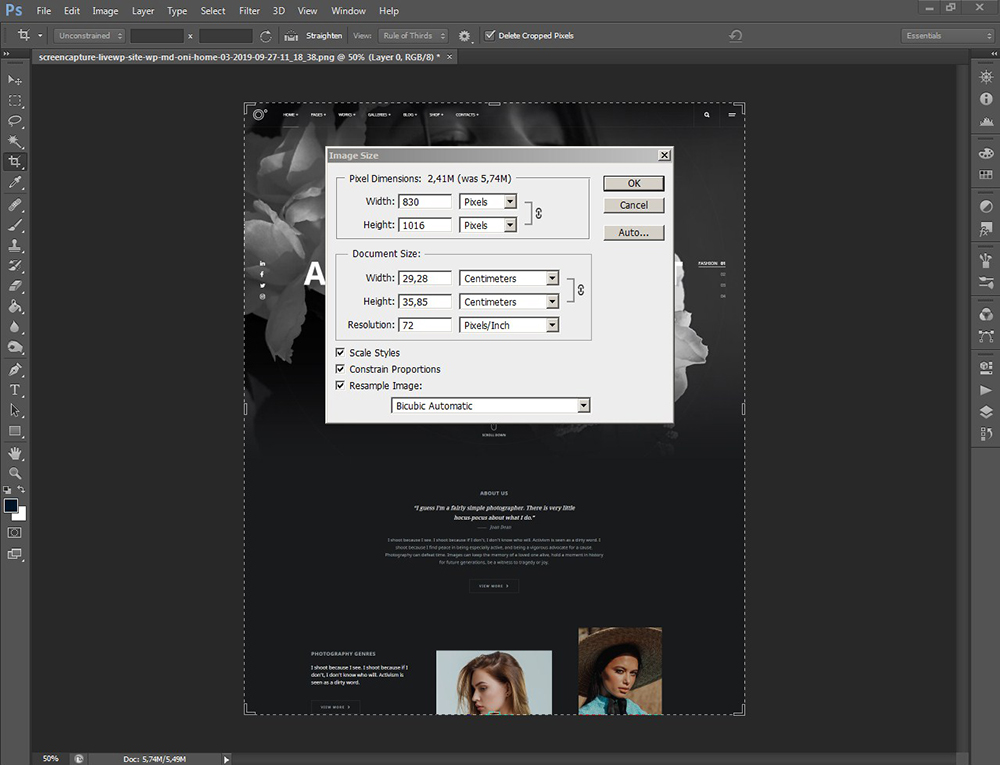Screen dimensions: 1000x765
Task: Open the Bicubic Automatic resample dropdown
Action: 490,405
